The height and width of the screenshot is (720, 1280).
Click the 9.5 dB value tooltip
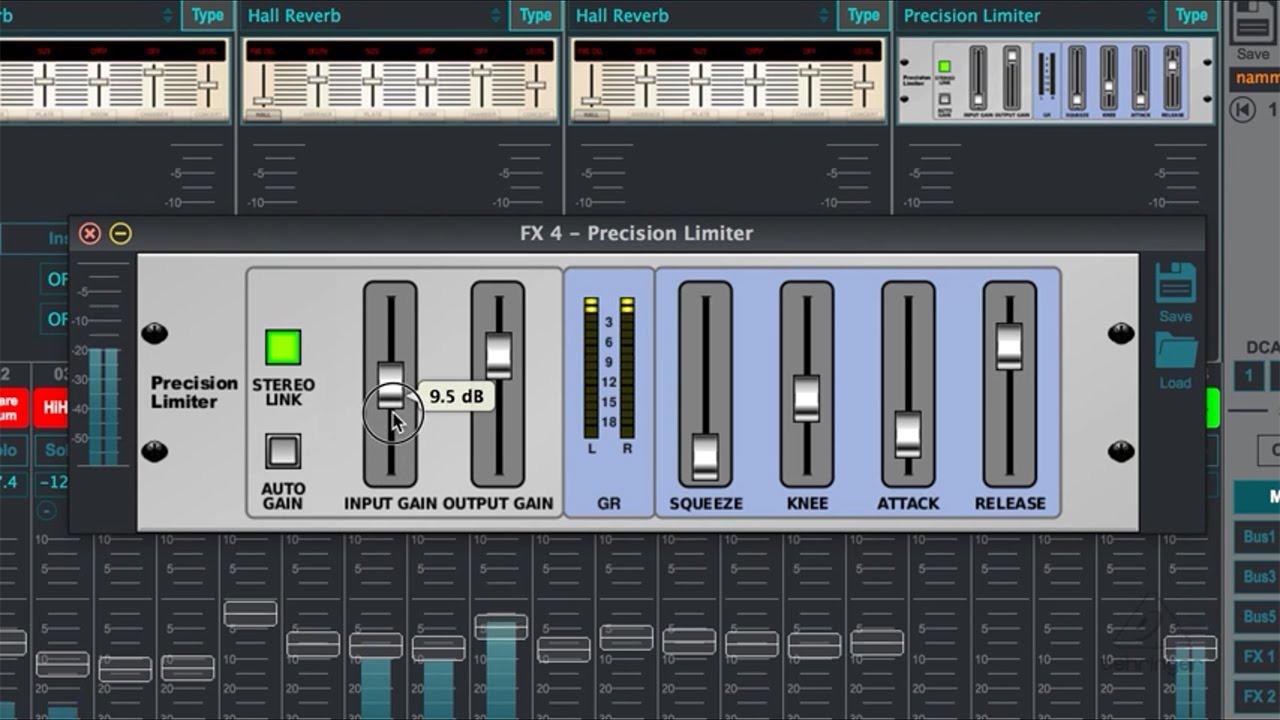[456, 397]
